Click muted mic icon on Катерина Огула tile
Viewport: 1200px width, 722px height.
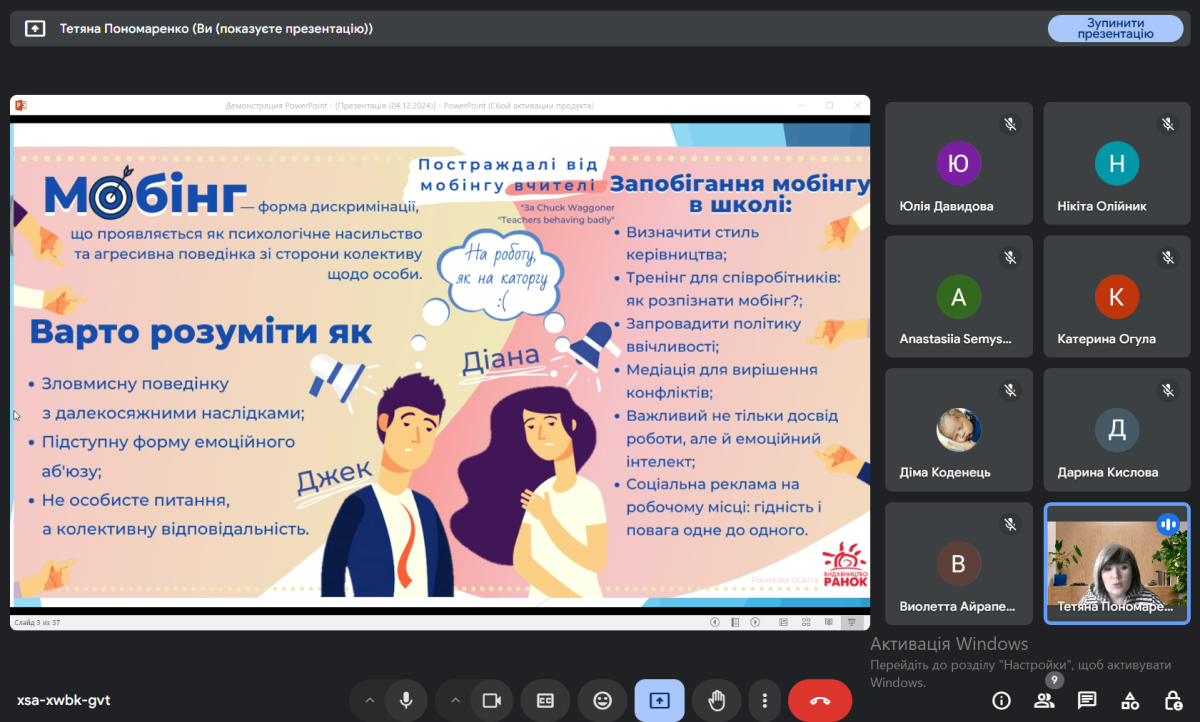tap(1167, 257)
